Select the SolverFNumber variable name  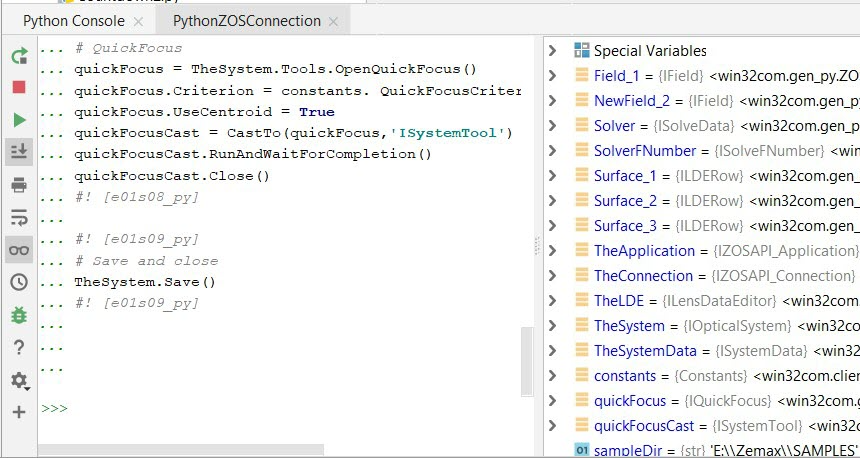click(645, 151)
